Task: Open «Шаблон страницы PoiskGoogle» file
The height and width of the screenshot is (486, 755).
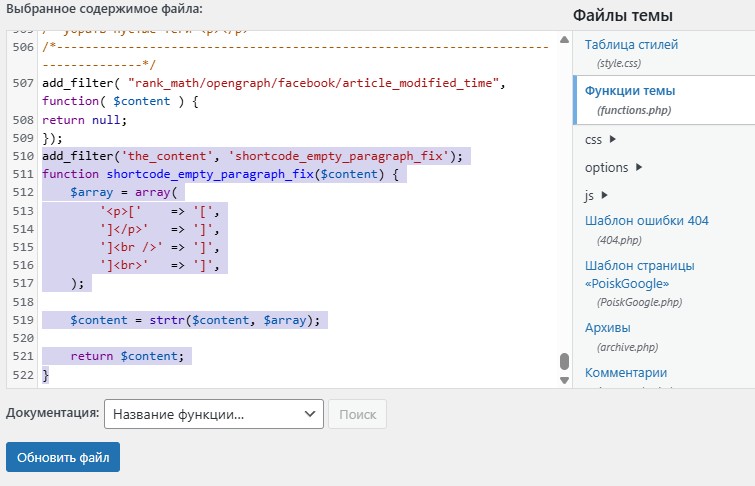Action: click(639, 275)
